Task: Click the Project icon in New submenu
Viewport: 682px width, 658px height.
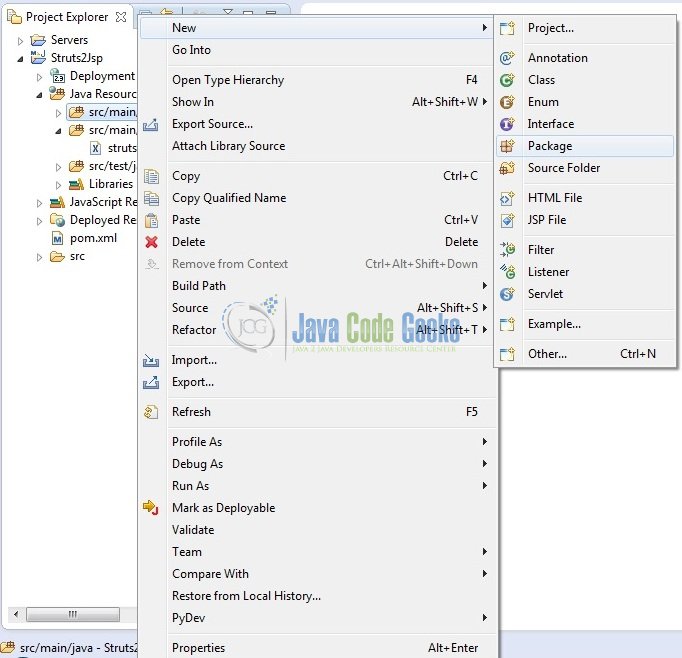Action: pyautogui.click(x=507, y=28)
